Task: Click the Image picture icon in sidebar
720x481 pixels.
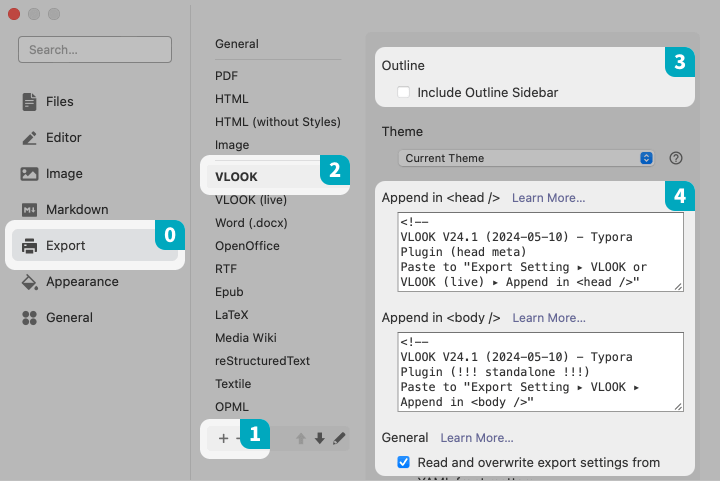Action: click(x=29, y=173)
